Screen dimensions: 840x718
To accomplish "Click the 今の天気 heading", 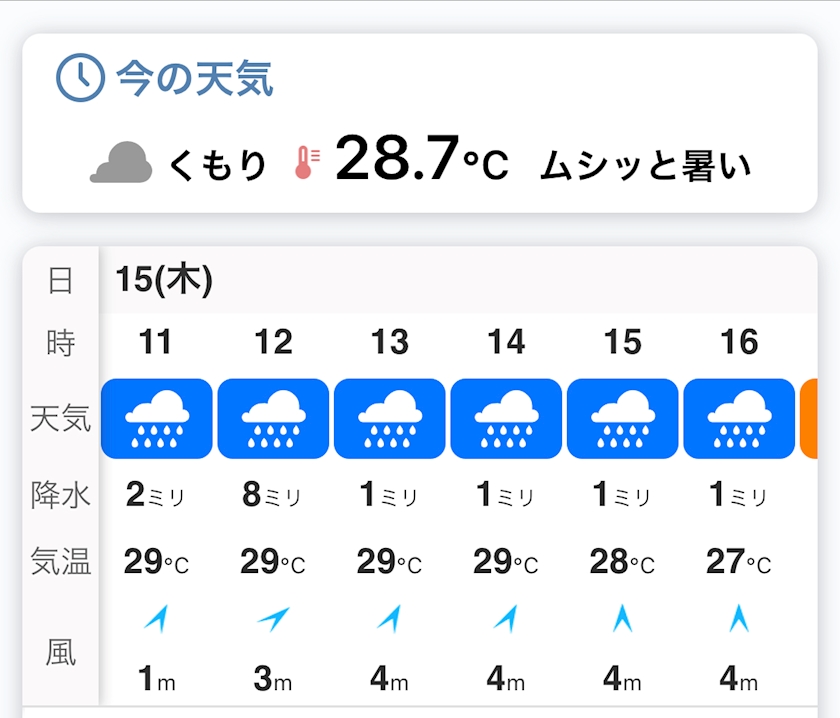I will (x=195, y=78).
